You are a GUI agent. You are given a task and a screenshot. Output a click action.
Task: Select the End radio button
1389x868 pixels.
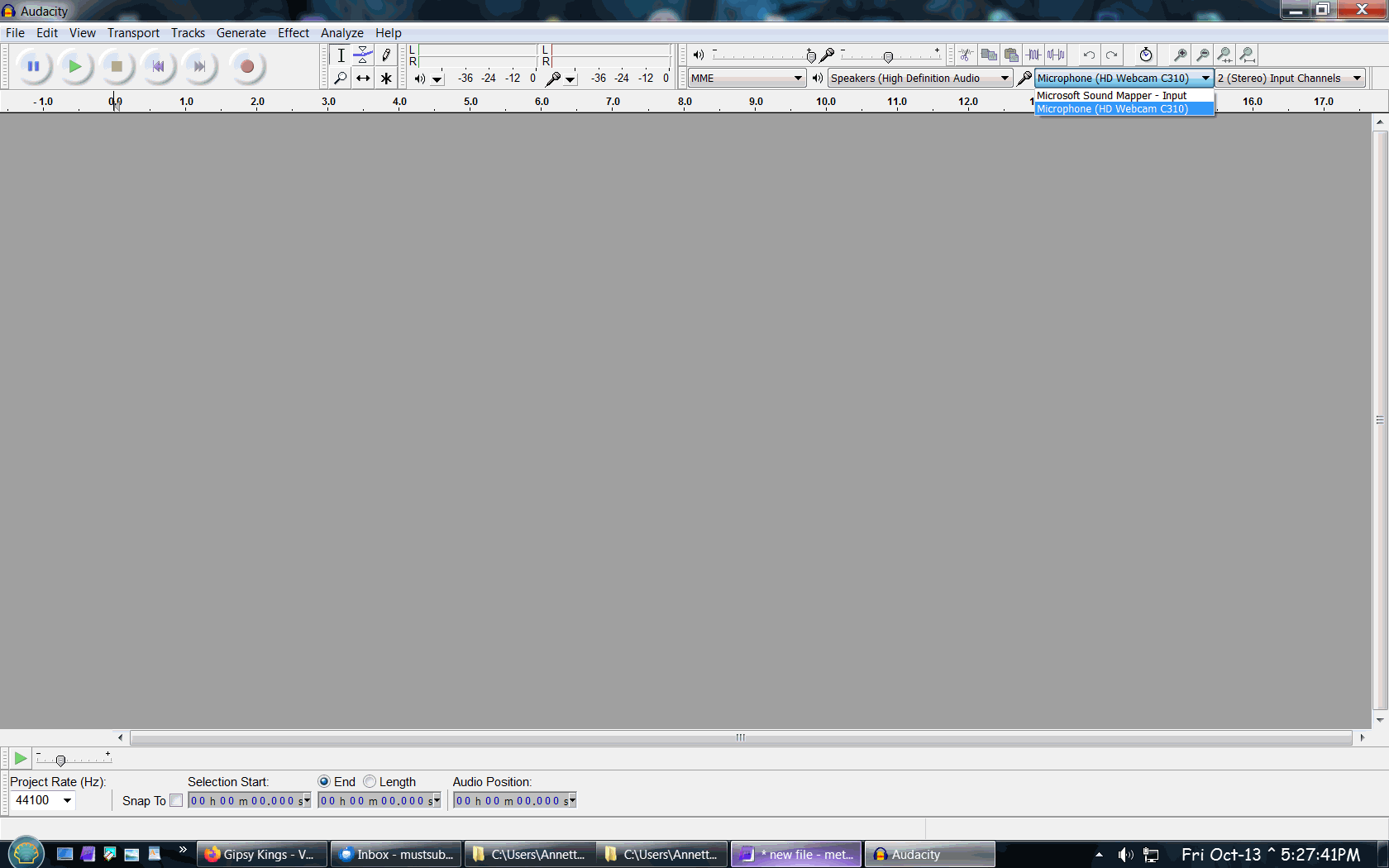[324, 781]
